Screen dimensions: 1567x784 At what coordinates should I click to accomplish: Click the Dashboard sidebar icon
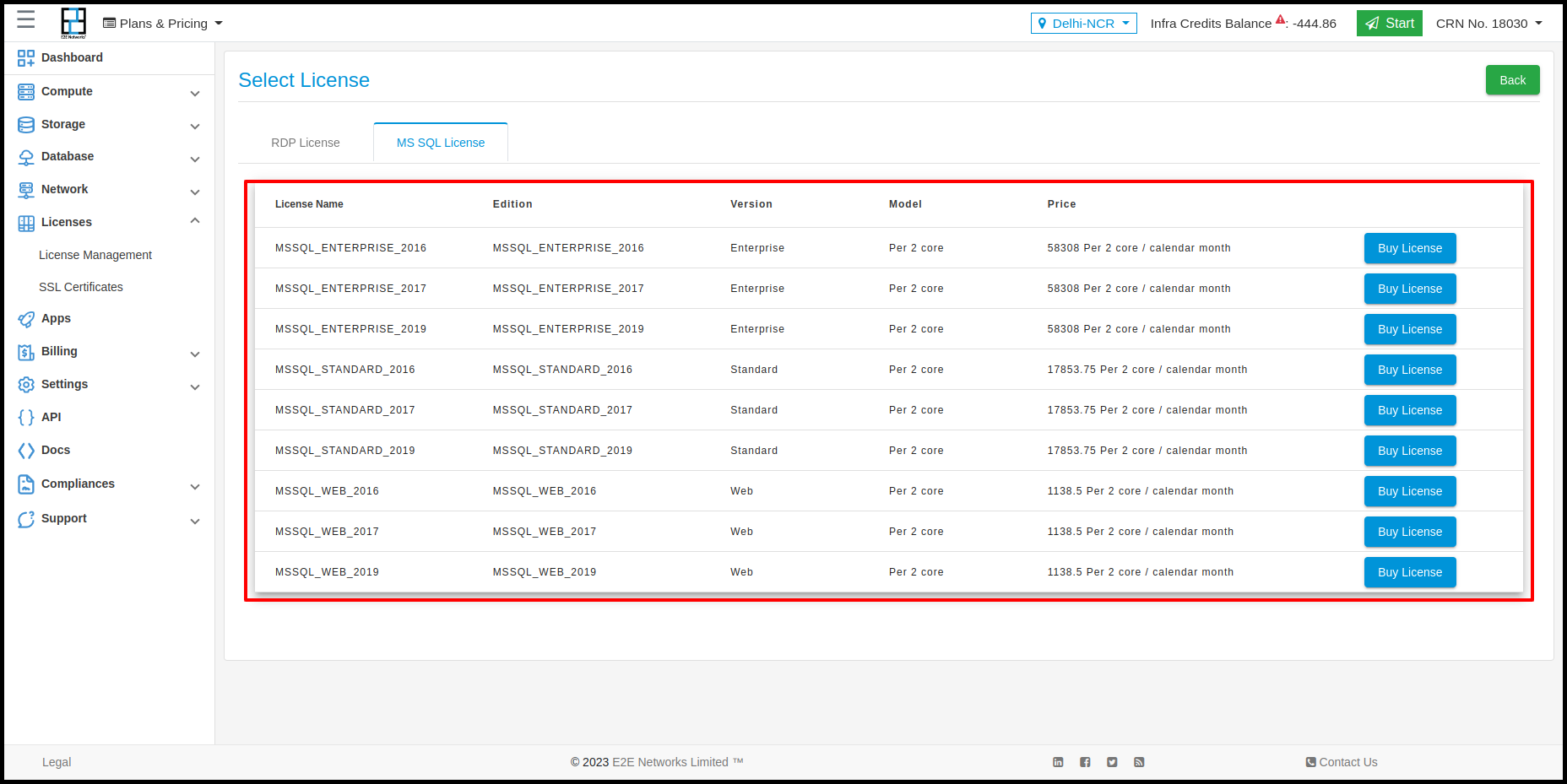click(x=26, y=58)
